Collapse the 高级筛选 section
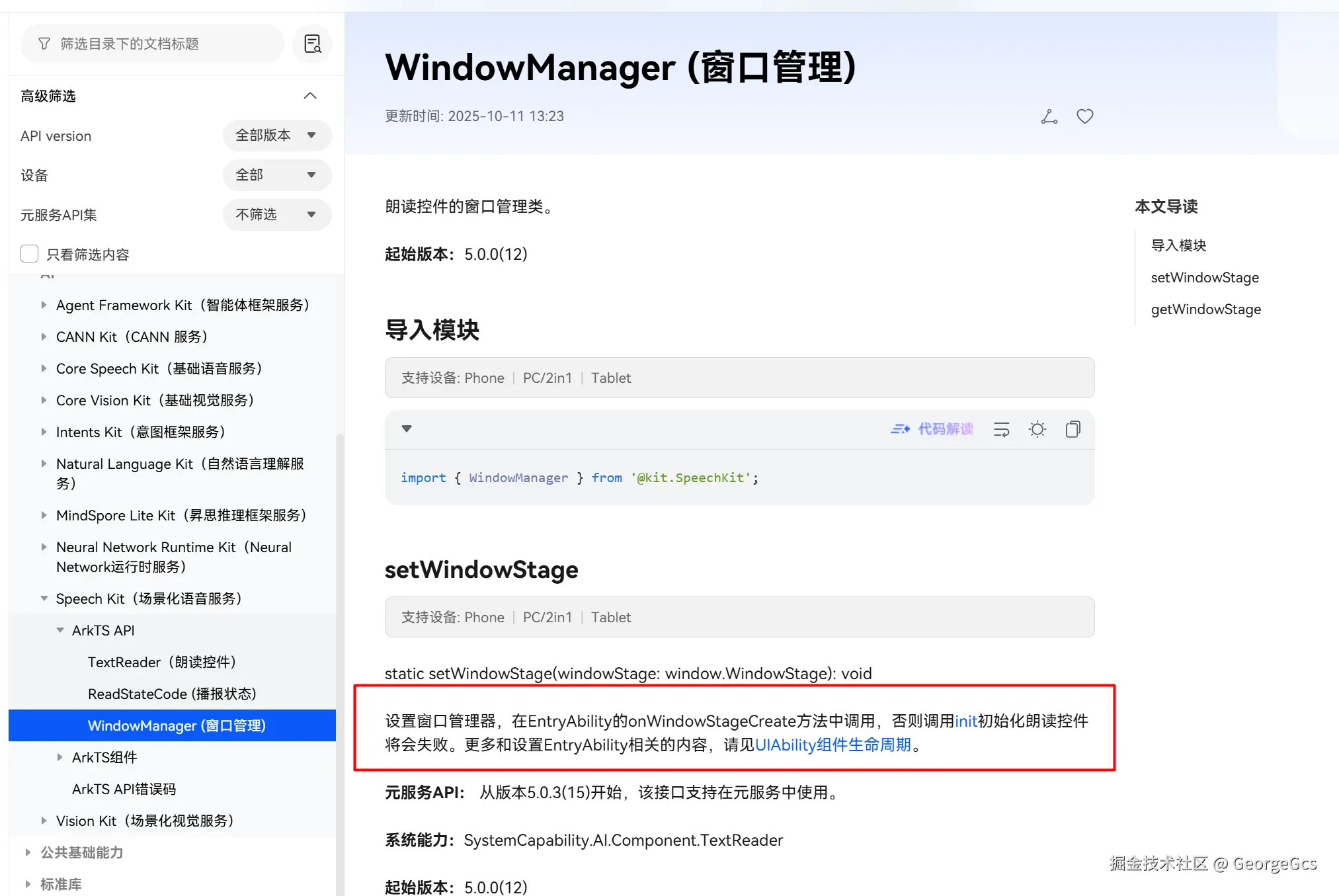1339x896 pixels. (309, 96)
